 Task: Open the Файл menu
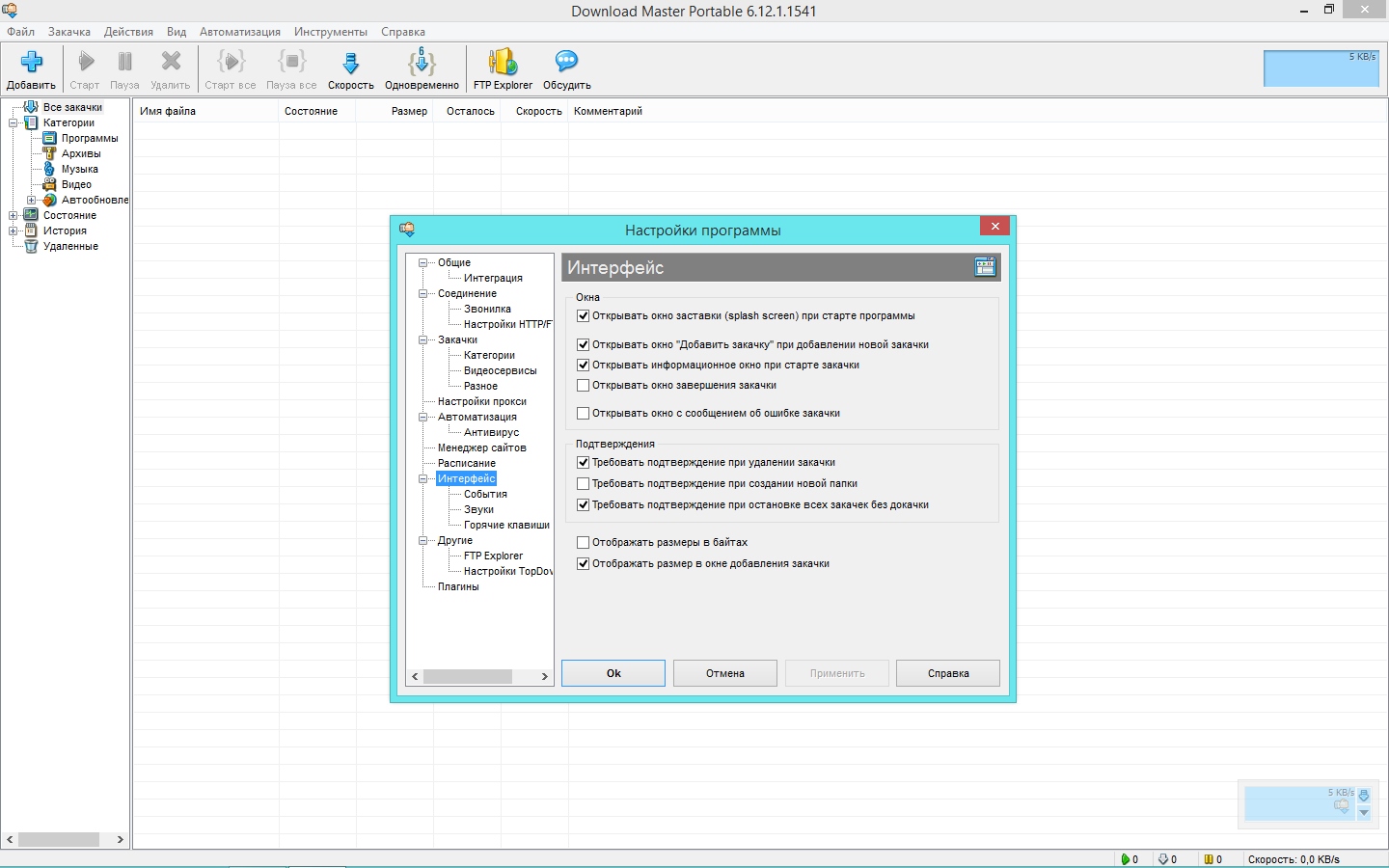(20, 32)
